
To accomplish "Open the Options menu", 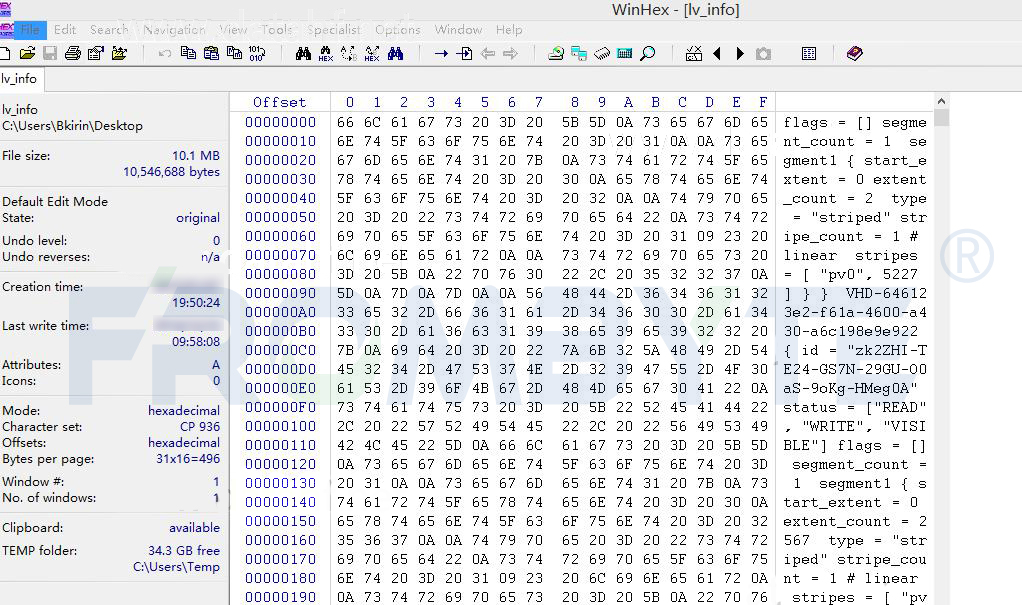I will click(398, 29).
